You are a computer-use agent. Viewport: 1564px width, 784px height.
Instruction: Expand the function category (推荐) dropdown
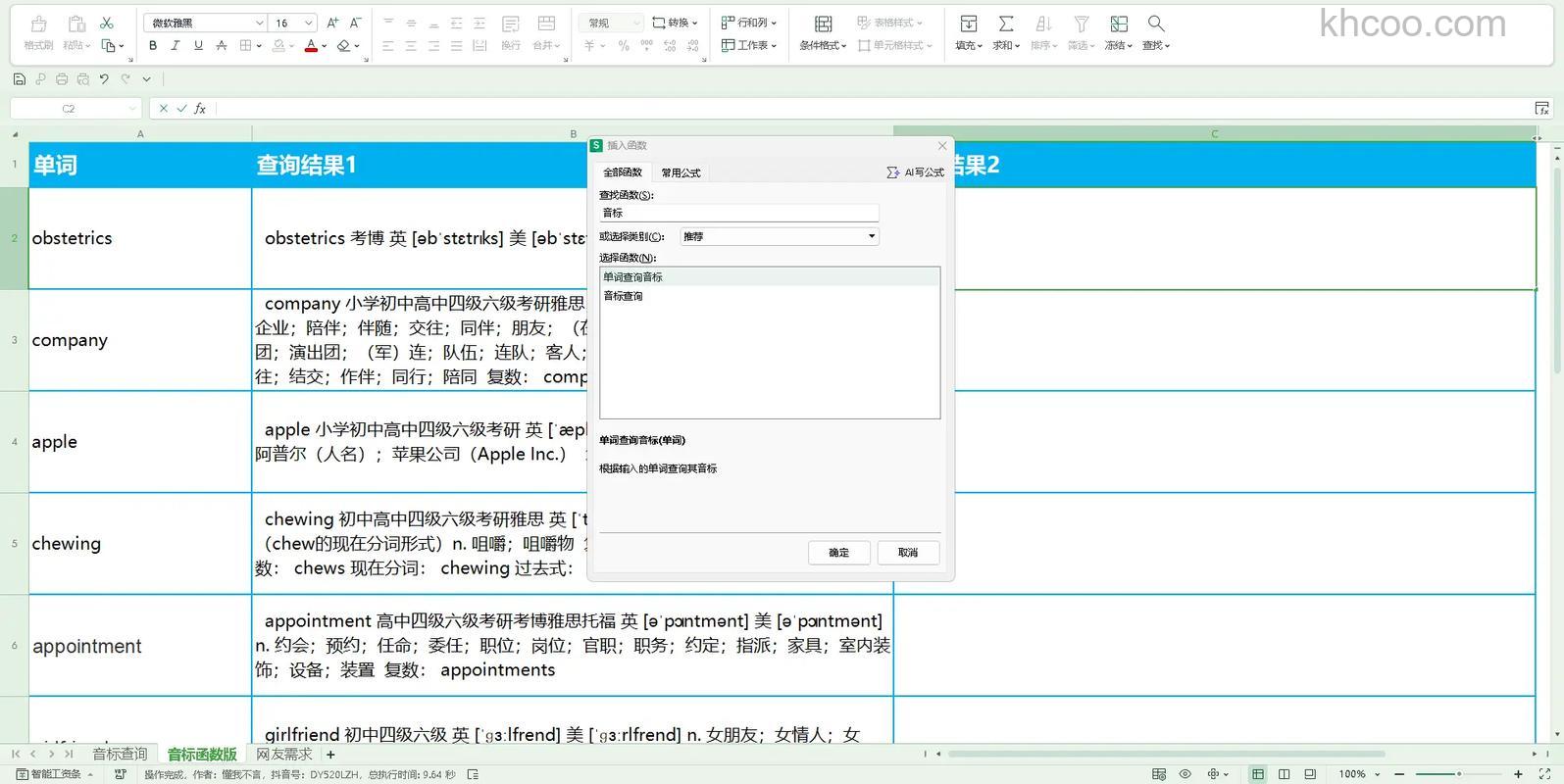(x=871, y=236)
